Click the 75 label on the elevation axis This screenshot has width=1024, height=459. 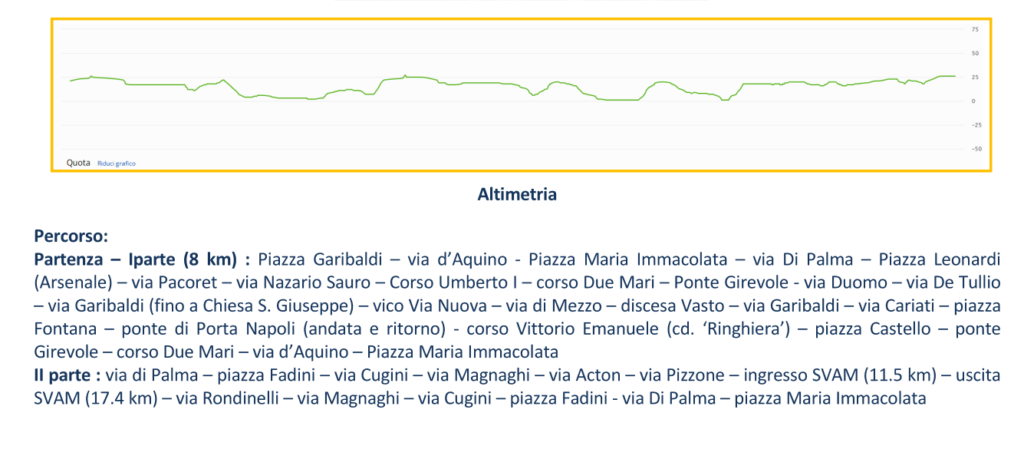point(974,30)
